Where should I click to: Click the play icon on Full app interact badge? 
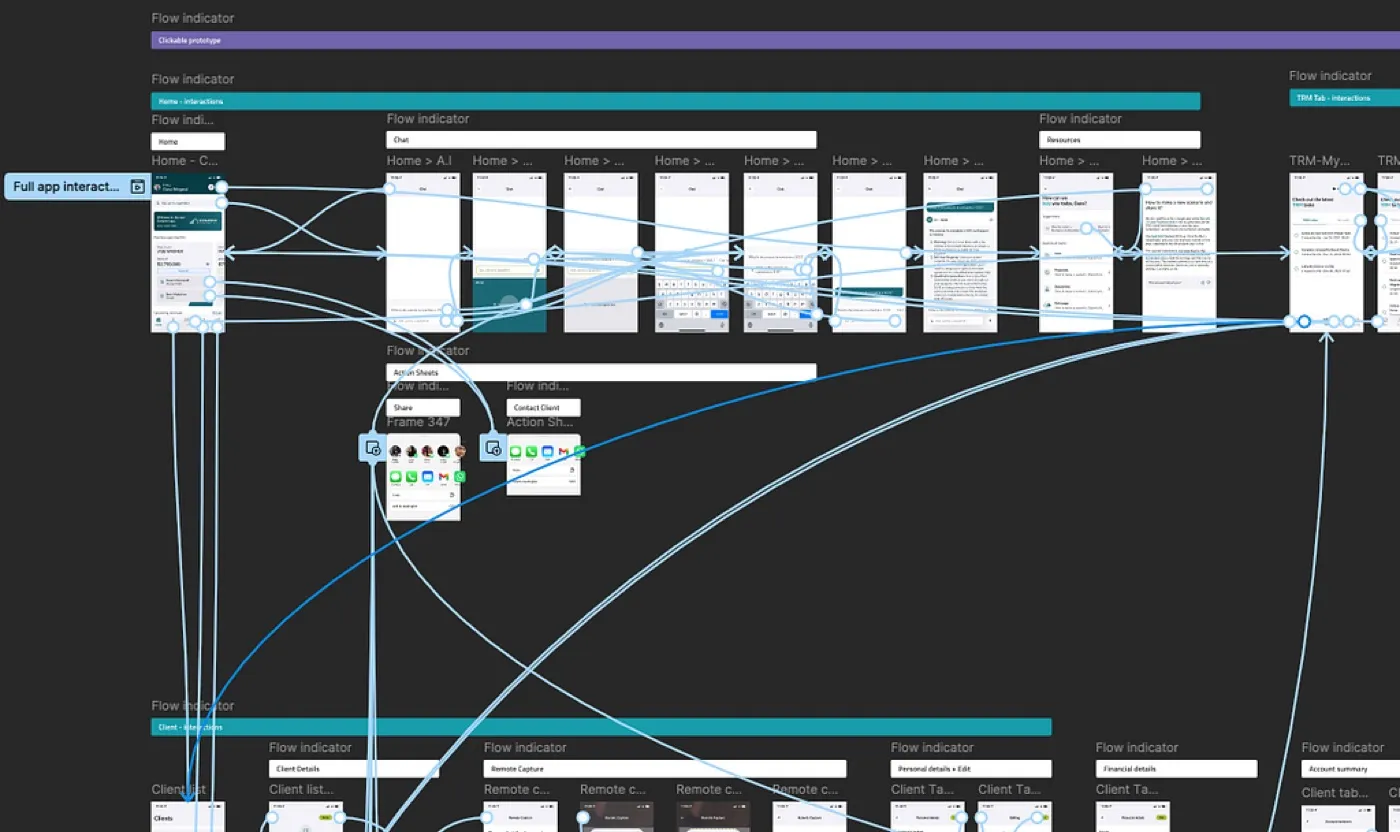click(x=138, y=186)
